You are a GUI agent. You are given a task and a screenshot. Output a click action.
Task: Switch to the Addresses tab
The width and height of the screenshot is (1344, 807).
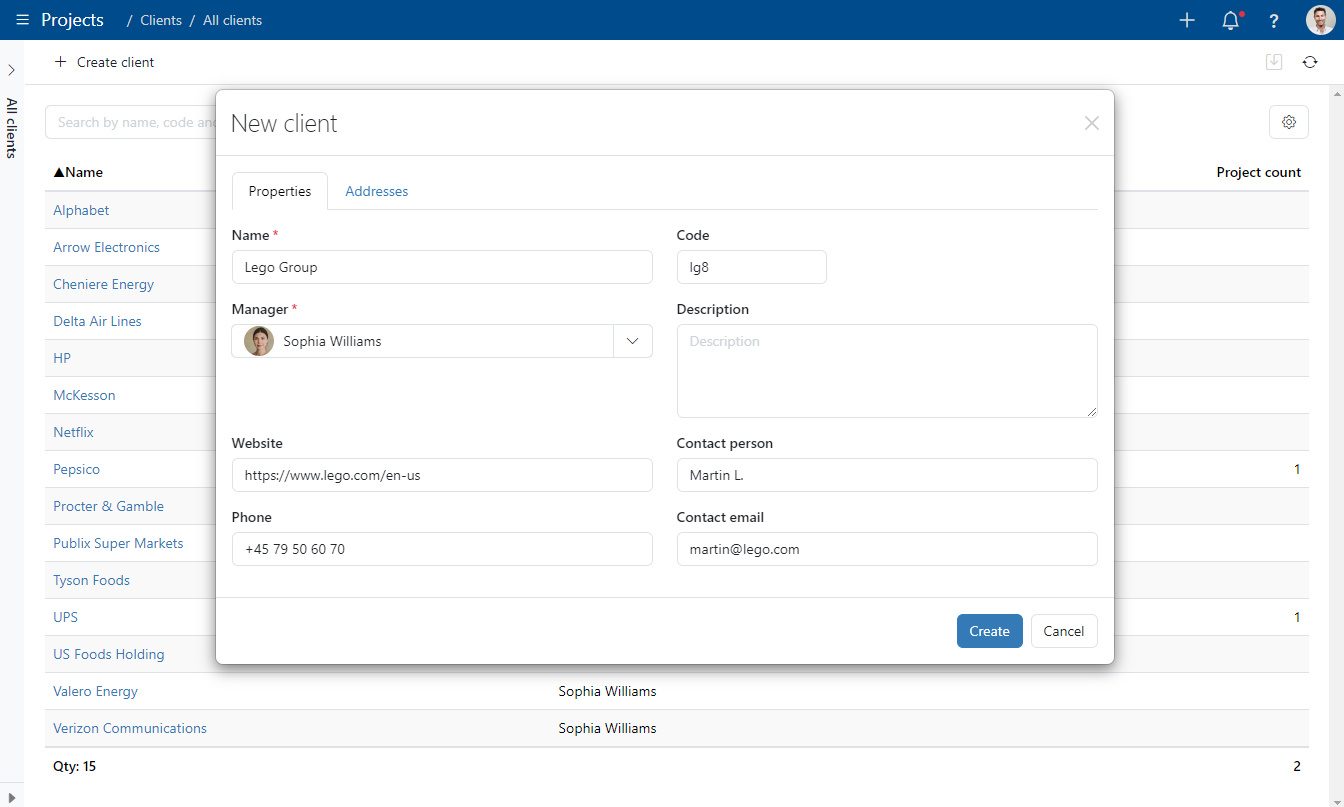tap(376, 191)
